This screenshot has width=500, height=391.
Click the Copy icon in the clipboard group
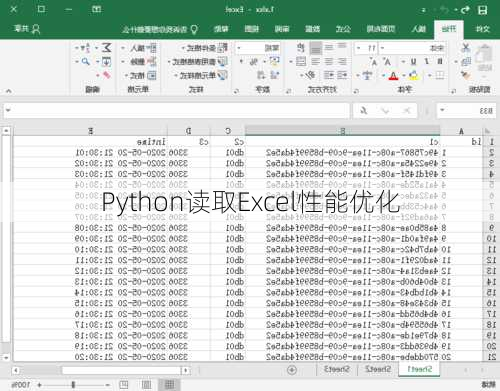[x=466, y=62]
